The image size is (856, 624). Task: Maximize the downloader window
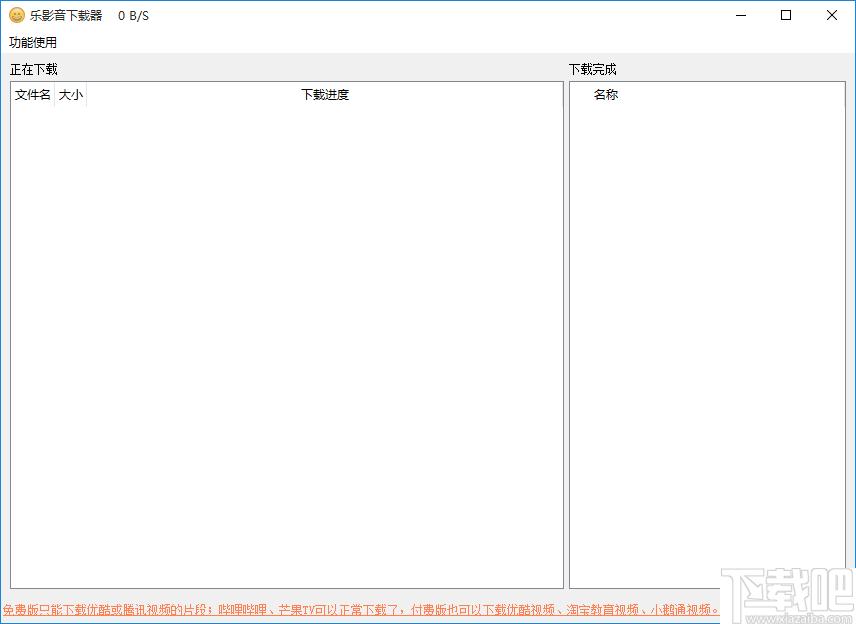tap(786, 15)
